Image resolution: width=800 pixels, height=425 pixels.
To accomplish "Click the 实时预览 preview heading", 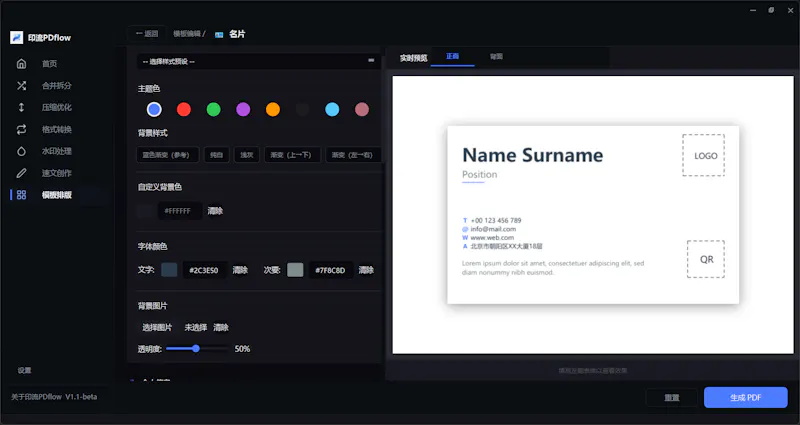I will coord(413,58).
